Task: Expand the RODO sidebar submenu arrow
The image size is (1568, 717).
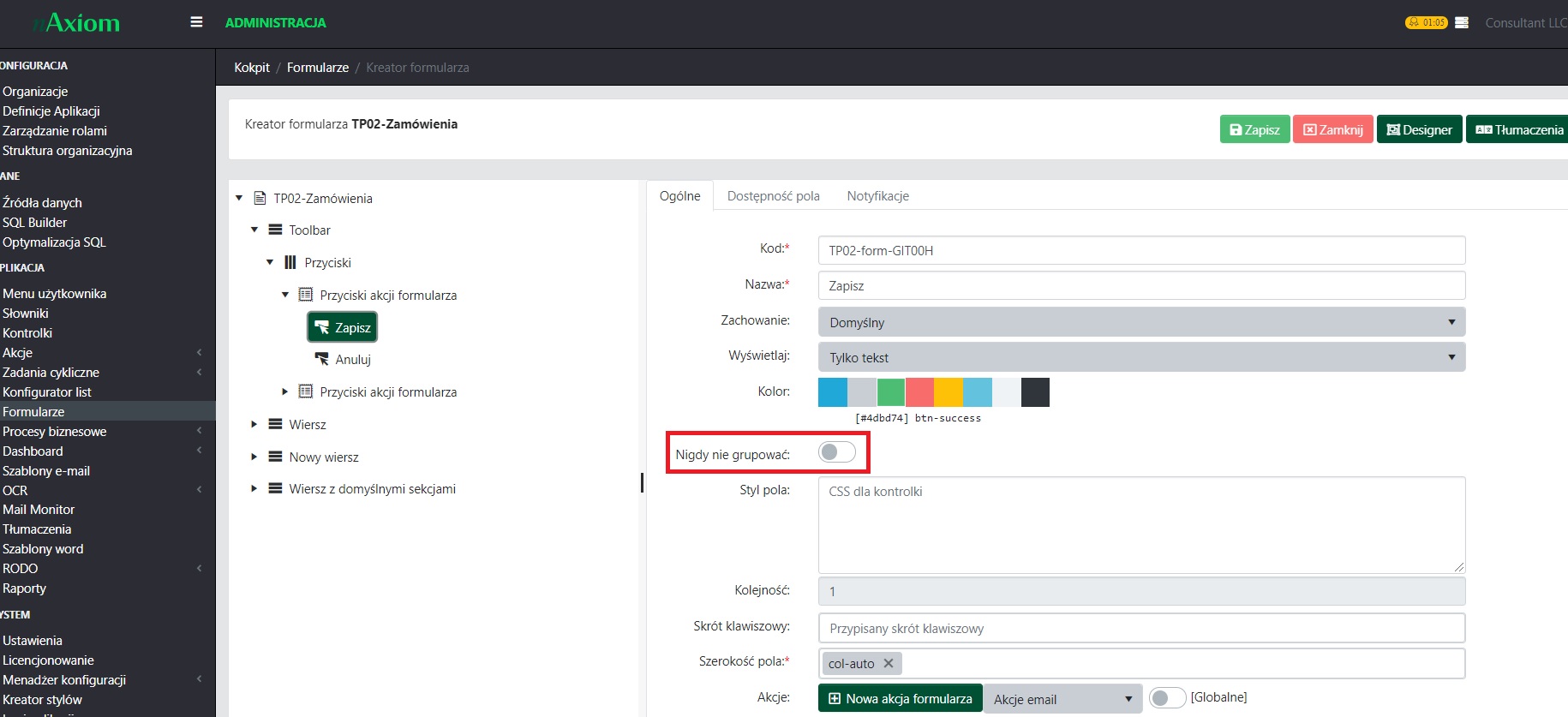Action: tap(199, 568)
